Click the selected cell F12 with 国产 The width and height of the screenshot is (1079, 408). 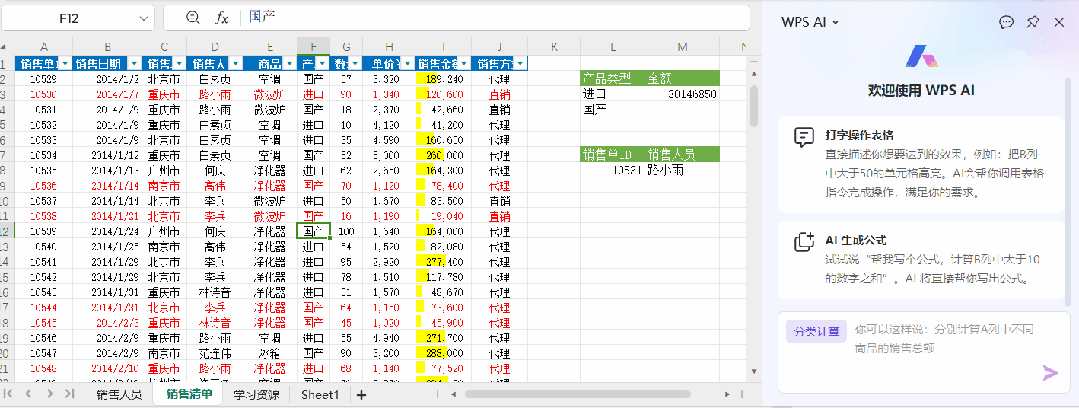[x=314, y=231]
